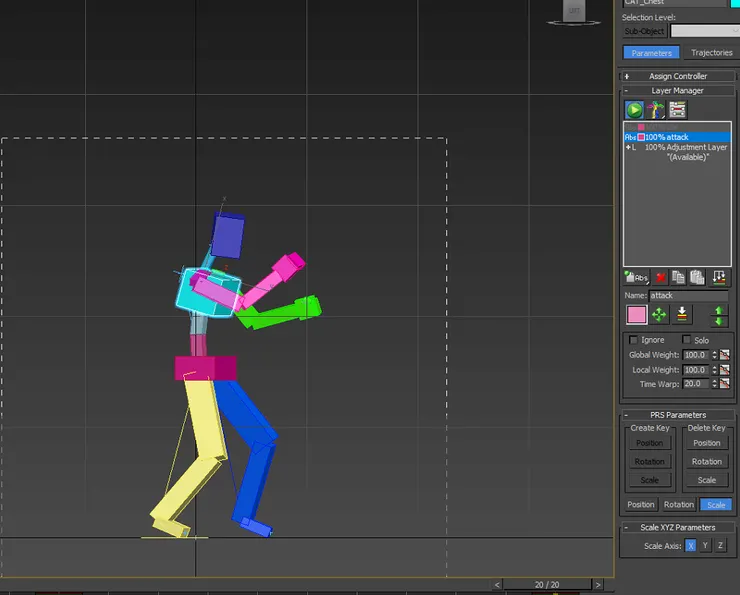Screen dimensions: 740x595
Task: Click Position under Create Key
Action: click(x=649, y=443)
